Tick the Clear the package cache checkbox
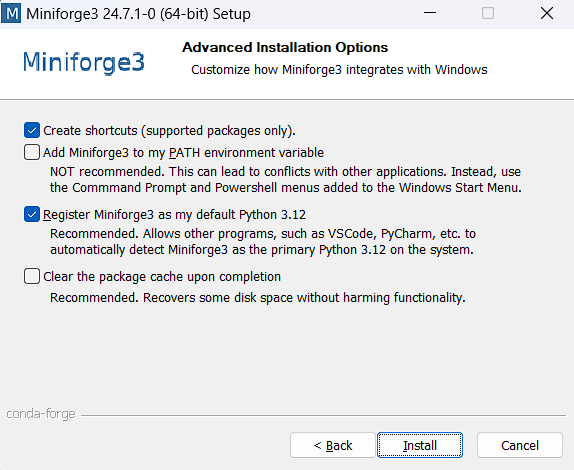The image size is (574, 470). coord(32,276)
